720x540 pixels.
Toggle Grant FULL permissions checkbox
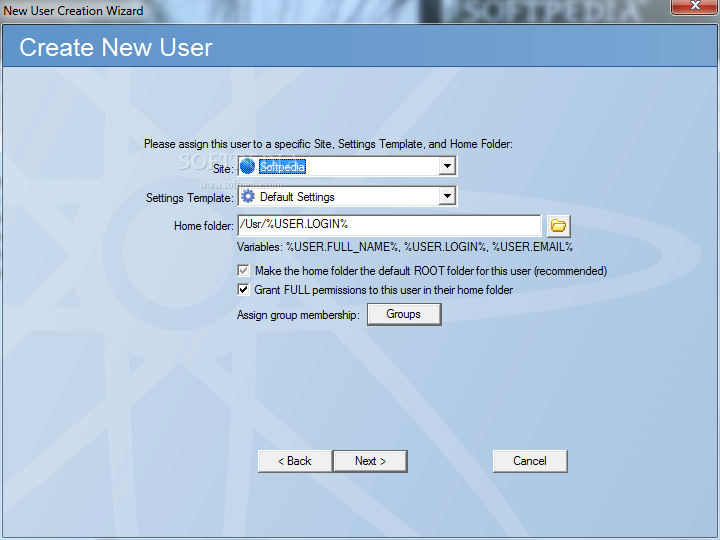click(x=243, y=290)
